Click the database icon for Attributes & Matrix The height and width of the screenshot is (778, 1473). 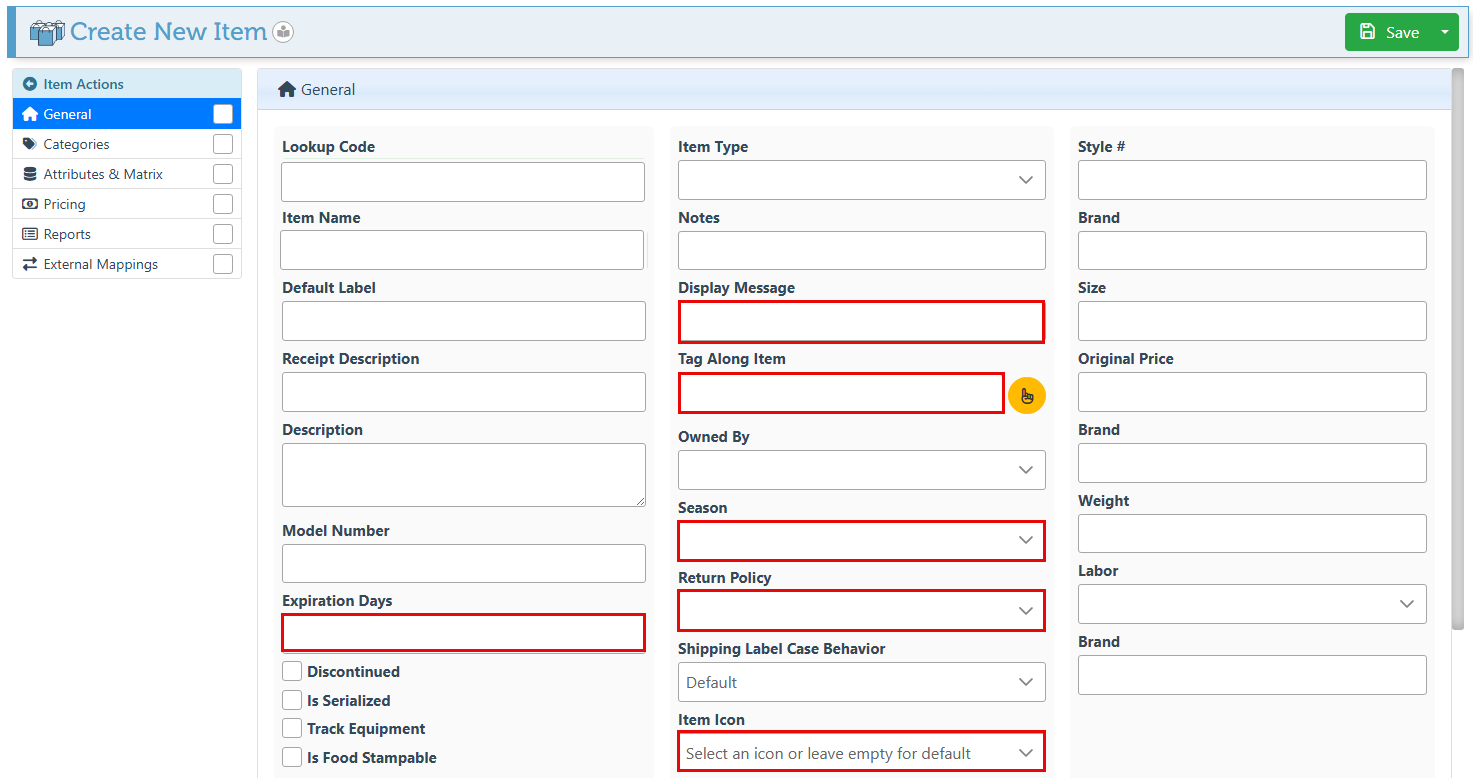29,174
